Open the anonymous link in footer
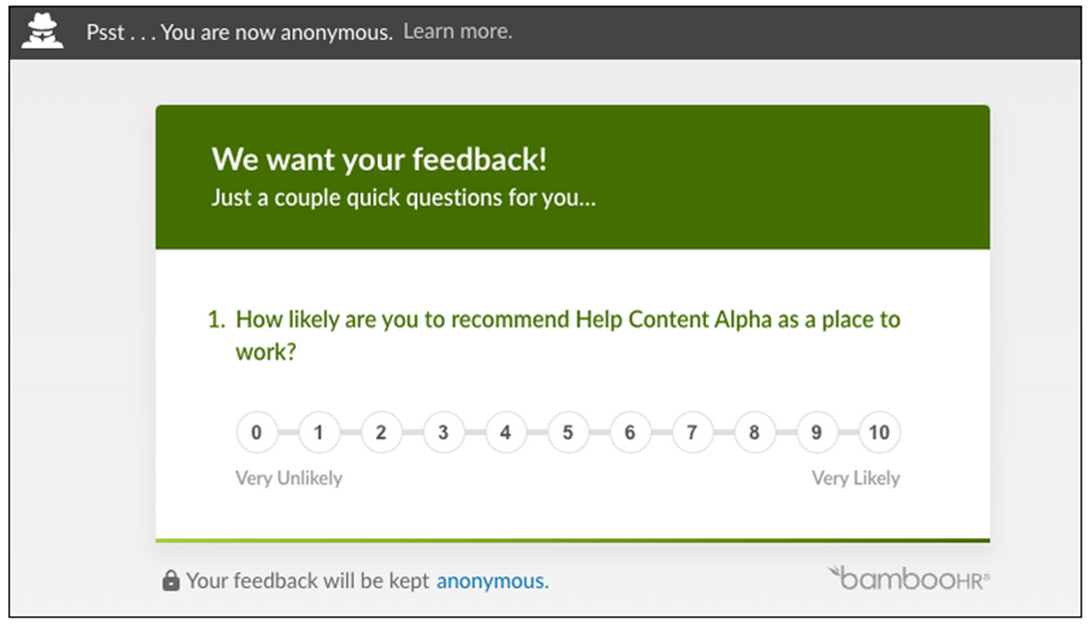 492,581
